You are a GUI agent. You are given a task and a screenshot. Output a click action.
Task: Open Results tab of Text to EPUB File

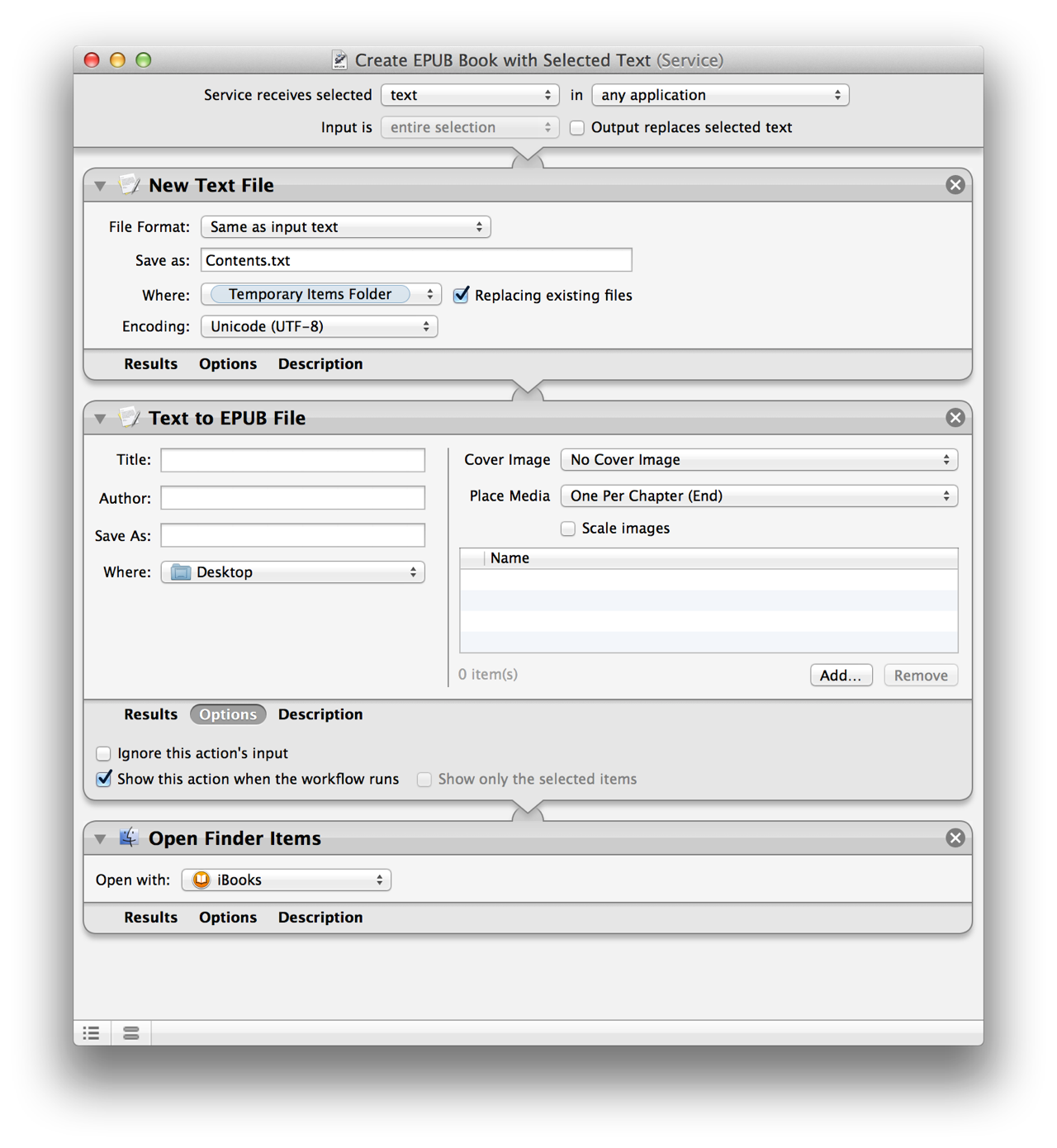(x=150, y=714)
